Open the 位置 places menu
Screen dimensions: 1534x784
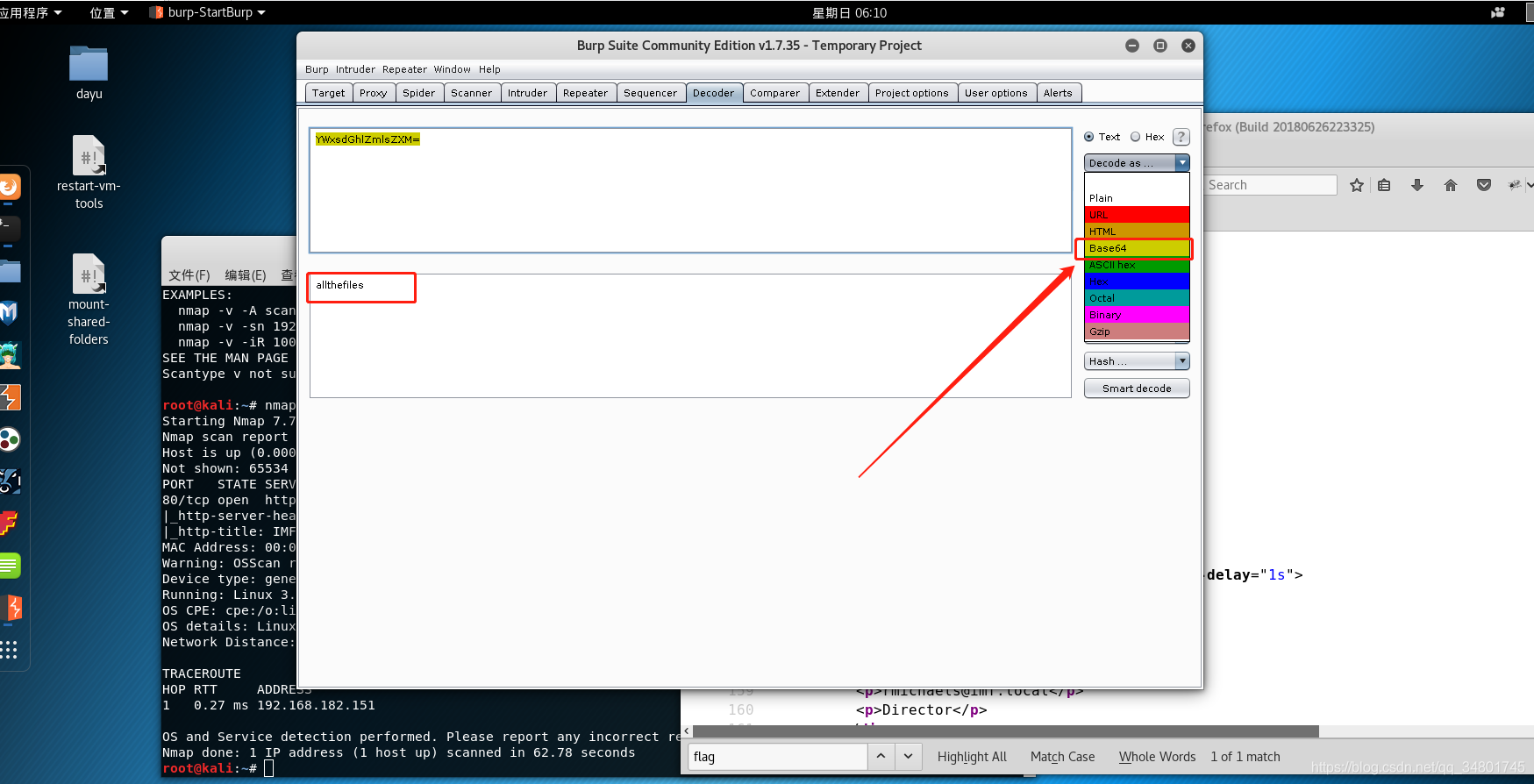[x=109, y=12]
